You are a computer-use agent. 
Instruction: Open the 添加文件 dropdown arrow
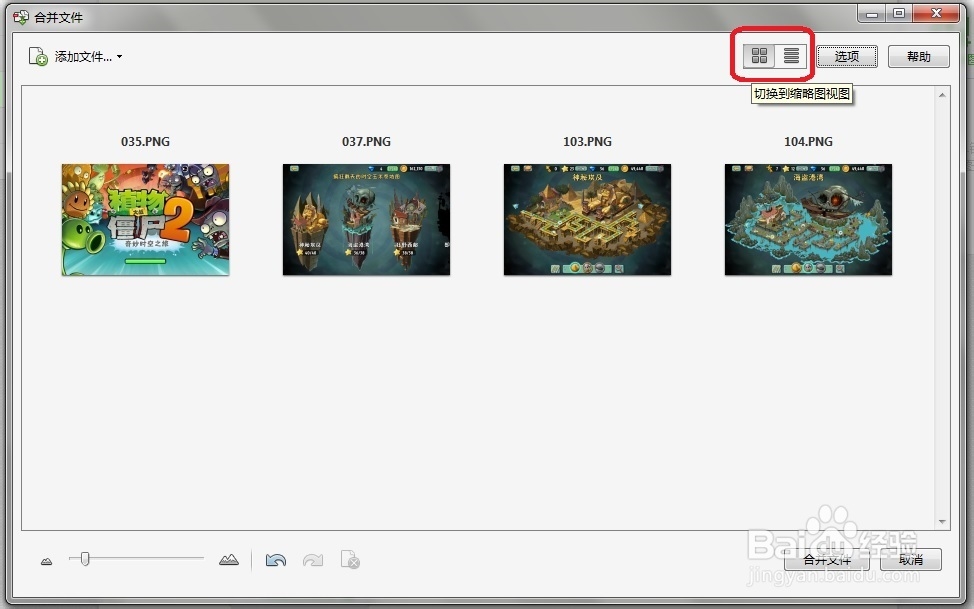tap(119, 57)
